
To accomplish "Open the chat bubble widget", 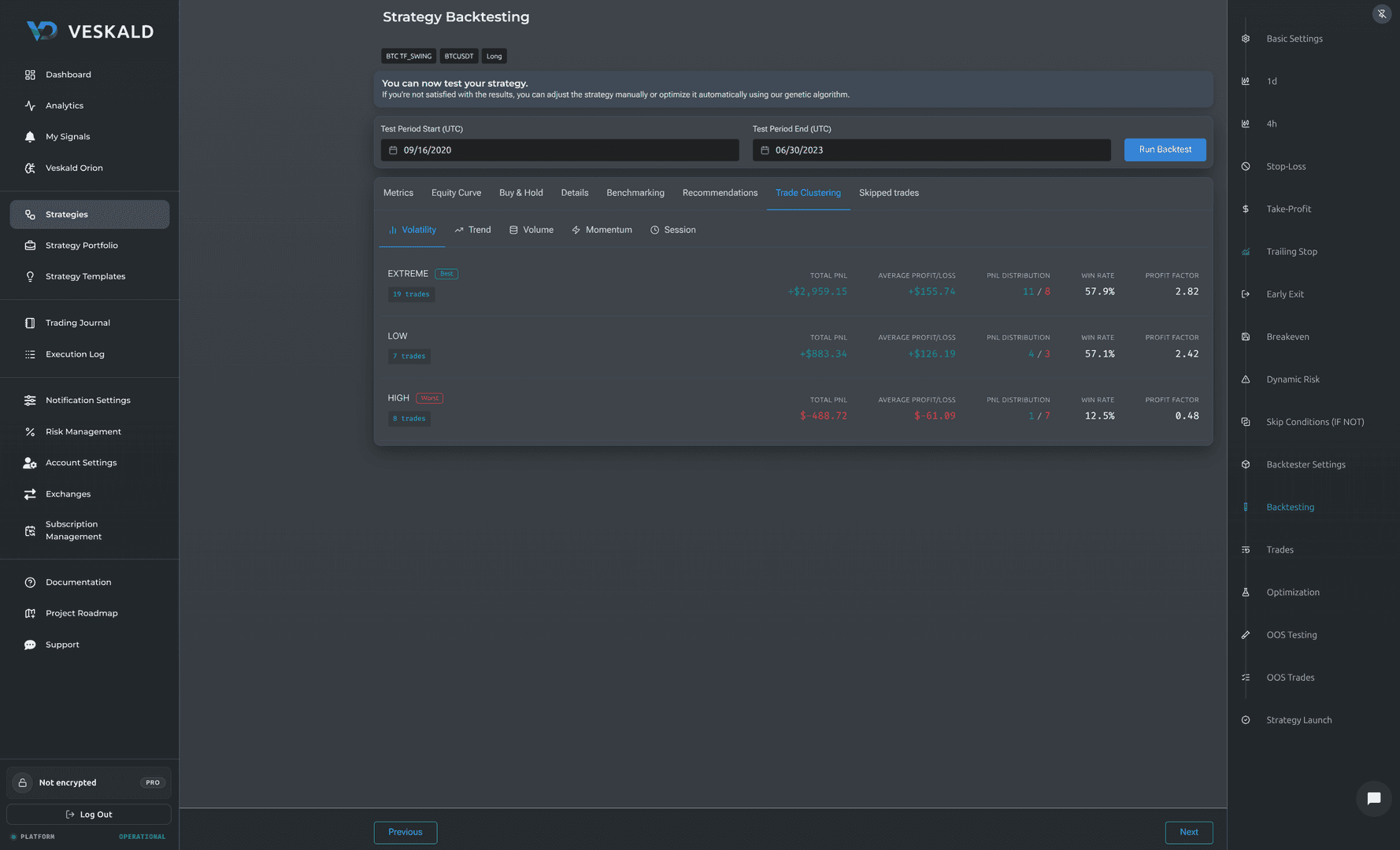I will click(x=1373, y=799).
